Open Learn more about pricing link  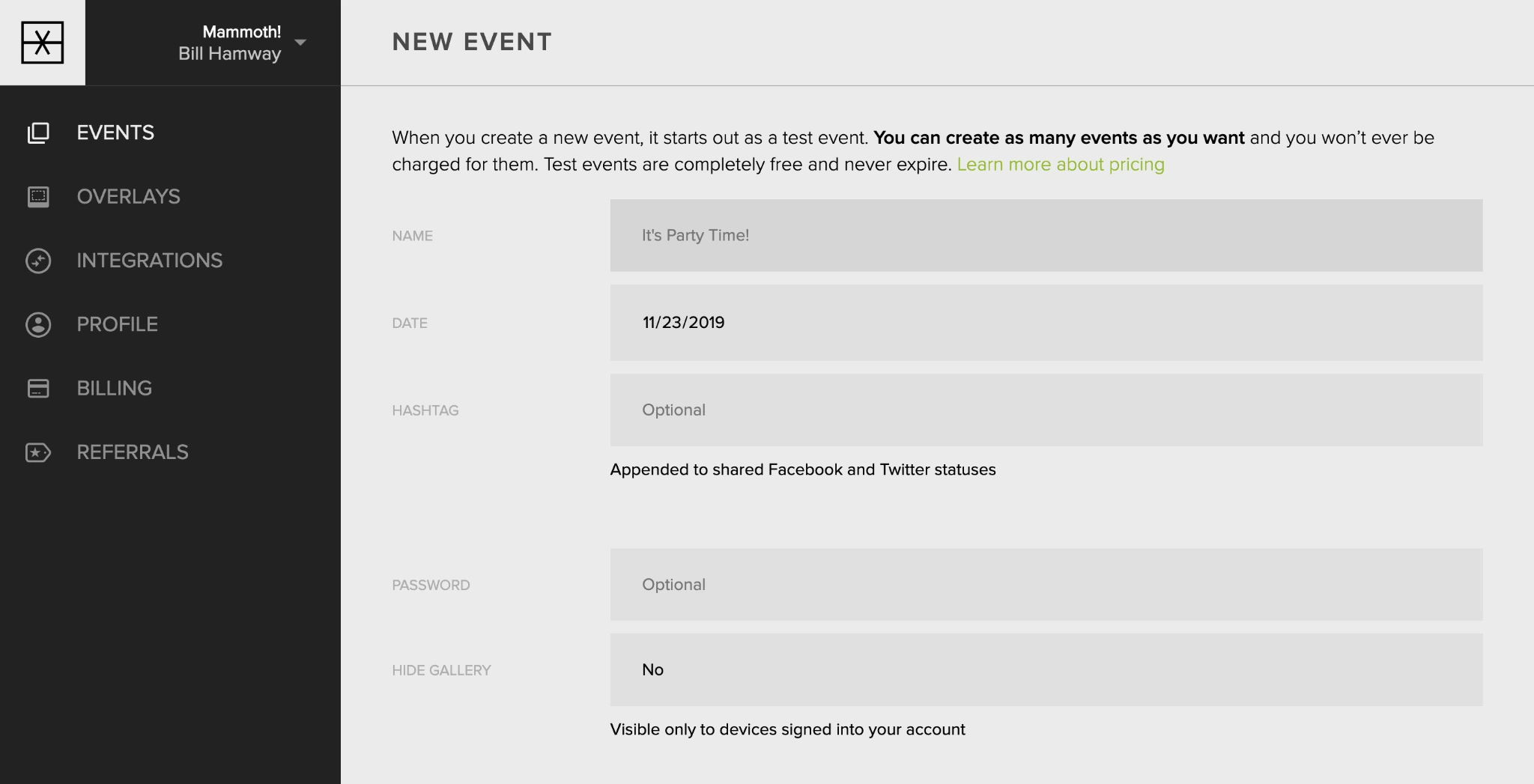1061,165
